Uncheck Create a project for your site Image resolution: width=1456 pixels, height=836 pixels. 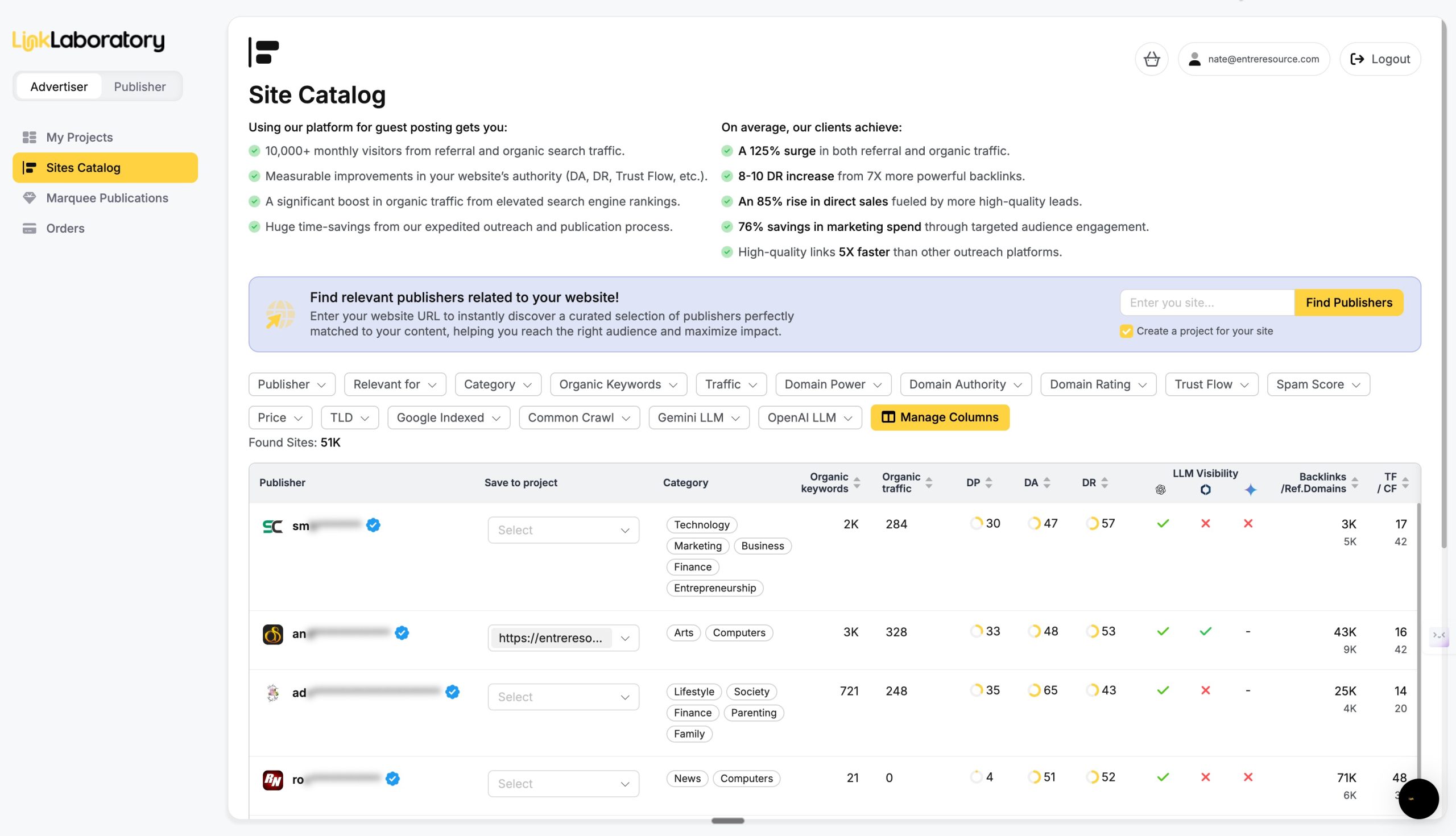point(1126,332)
